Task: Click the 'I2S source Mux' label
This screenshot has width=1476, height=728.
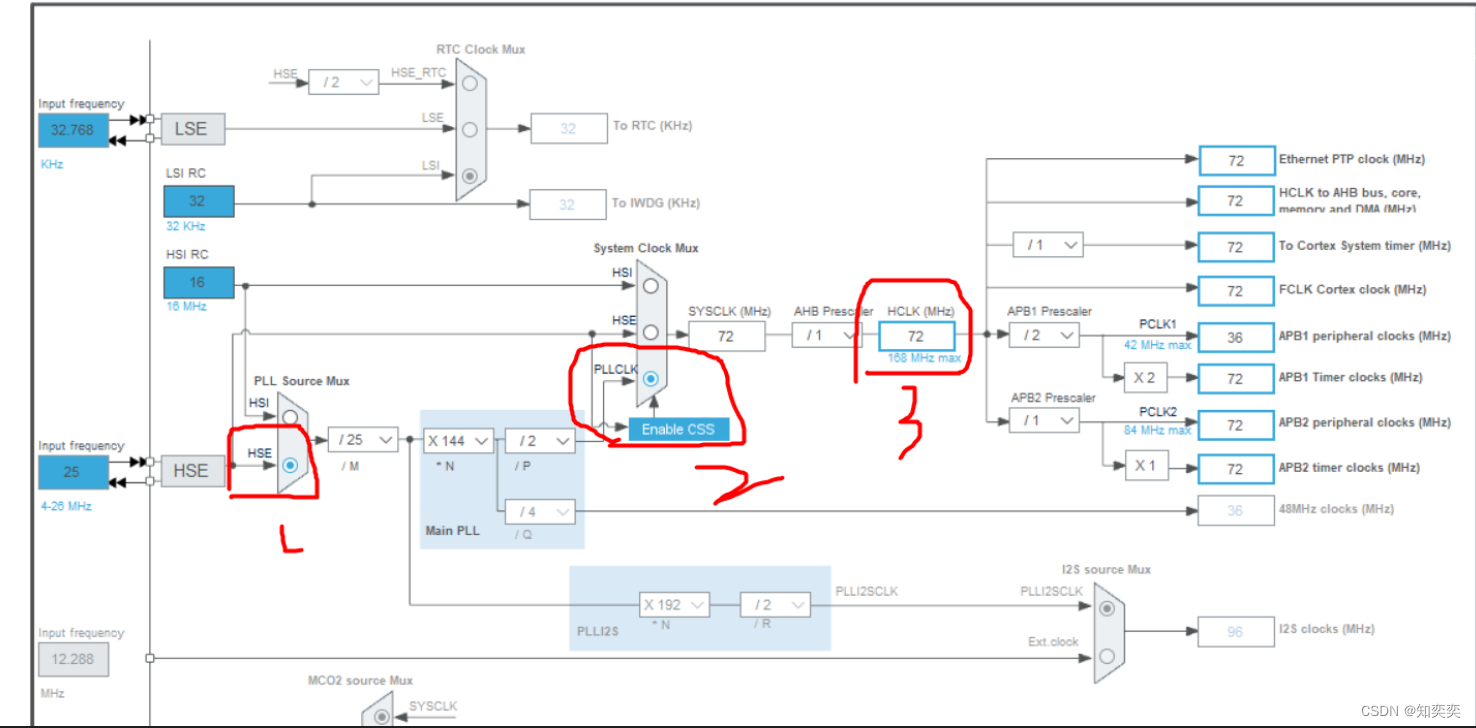Action: [1106, 569]
